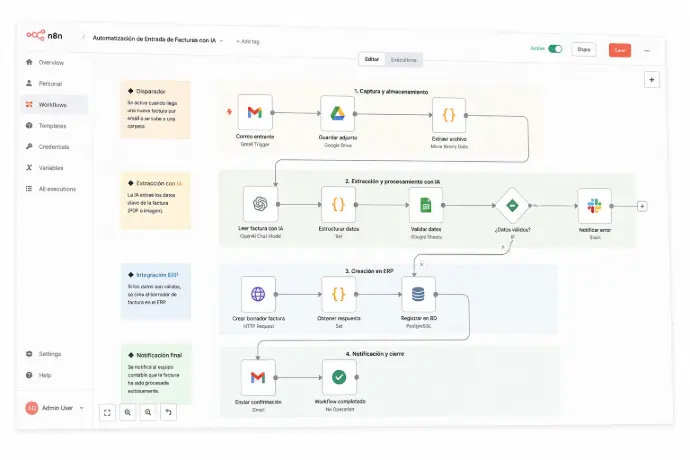Open the three-dot more options menu
The image size is (690, 460).
647,51
